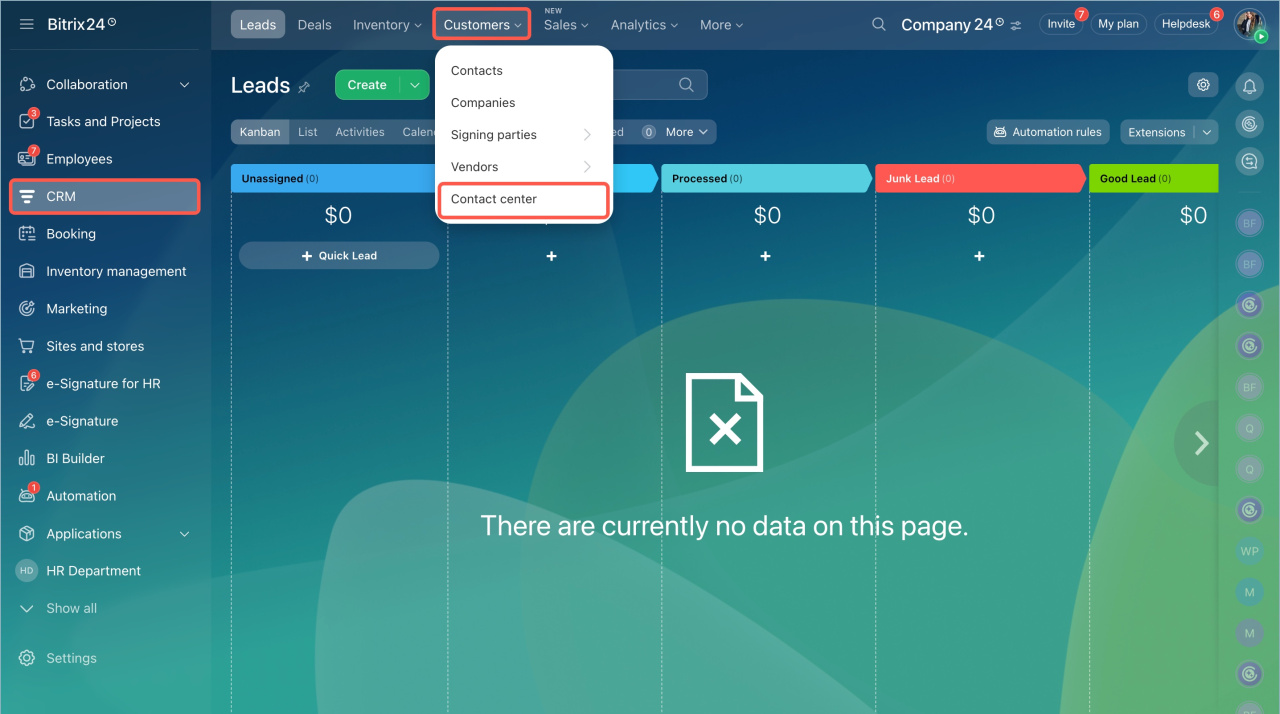1280x714 pixels.
Task: Expand the Collaboration section
Action: [x=184, y=85]
